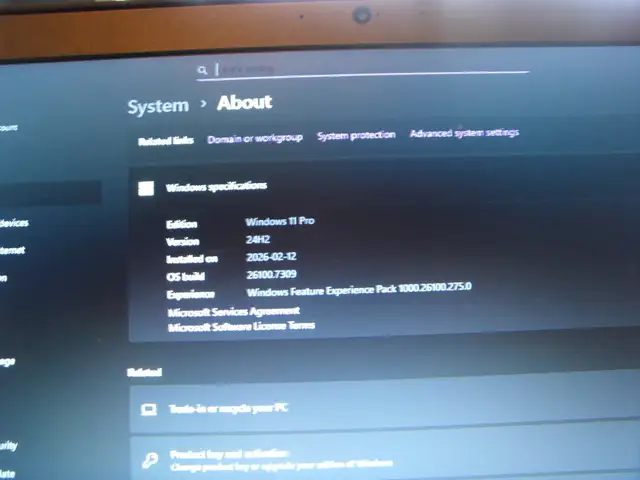640x480 pixels.
Task: Open Domain or workgroup link
Action: point(255,138)
